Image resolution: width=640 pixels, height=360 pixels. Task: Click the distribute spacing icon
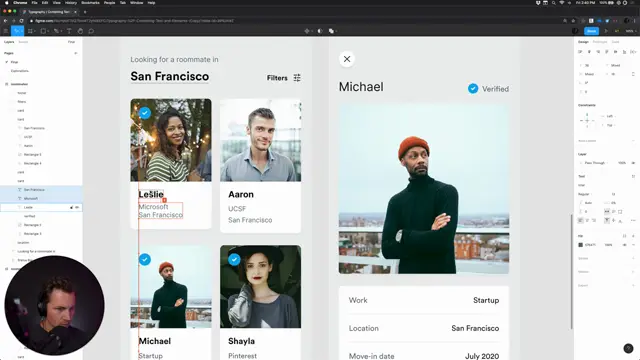(633, 52)
